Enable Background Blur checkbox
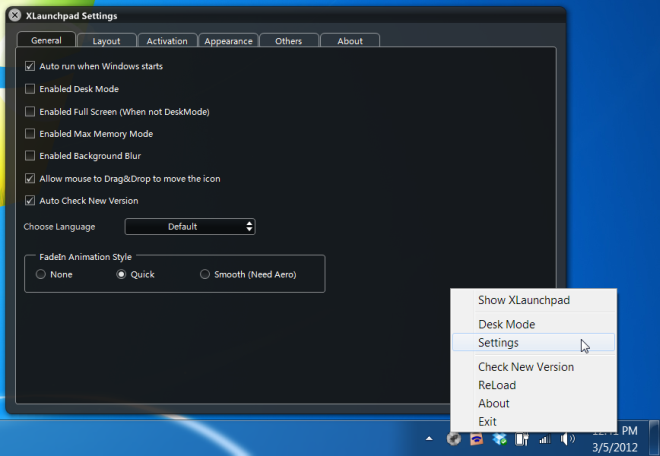660x456 pixels. 30,156
